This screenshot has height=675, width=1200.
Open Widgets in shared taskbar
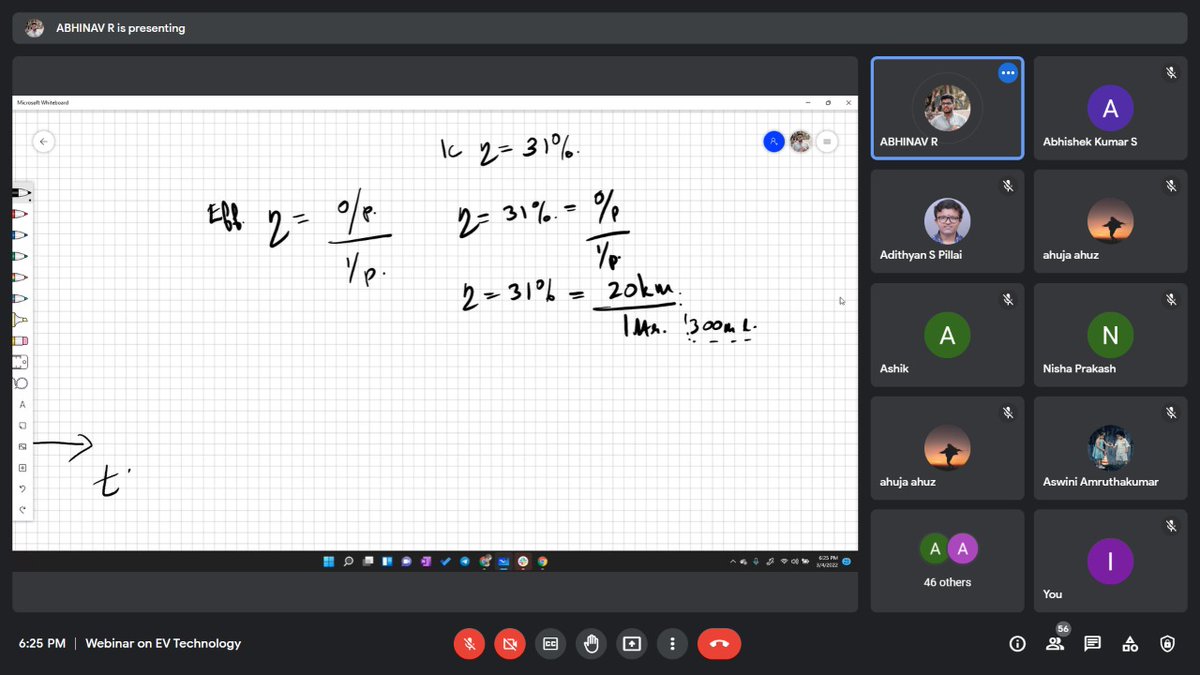(x=387, y=562)
